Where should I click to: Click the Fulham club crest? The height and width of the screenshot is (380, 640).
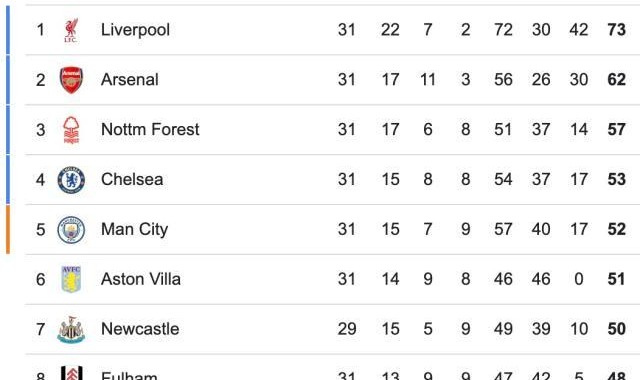71,373
